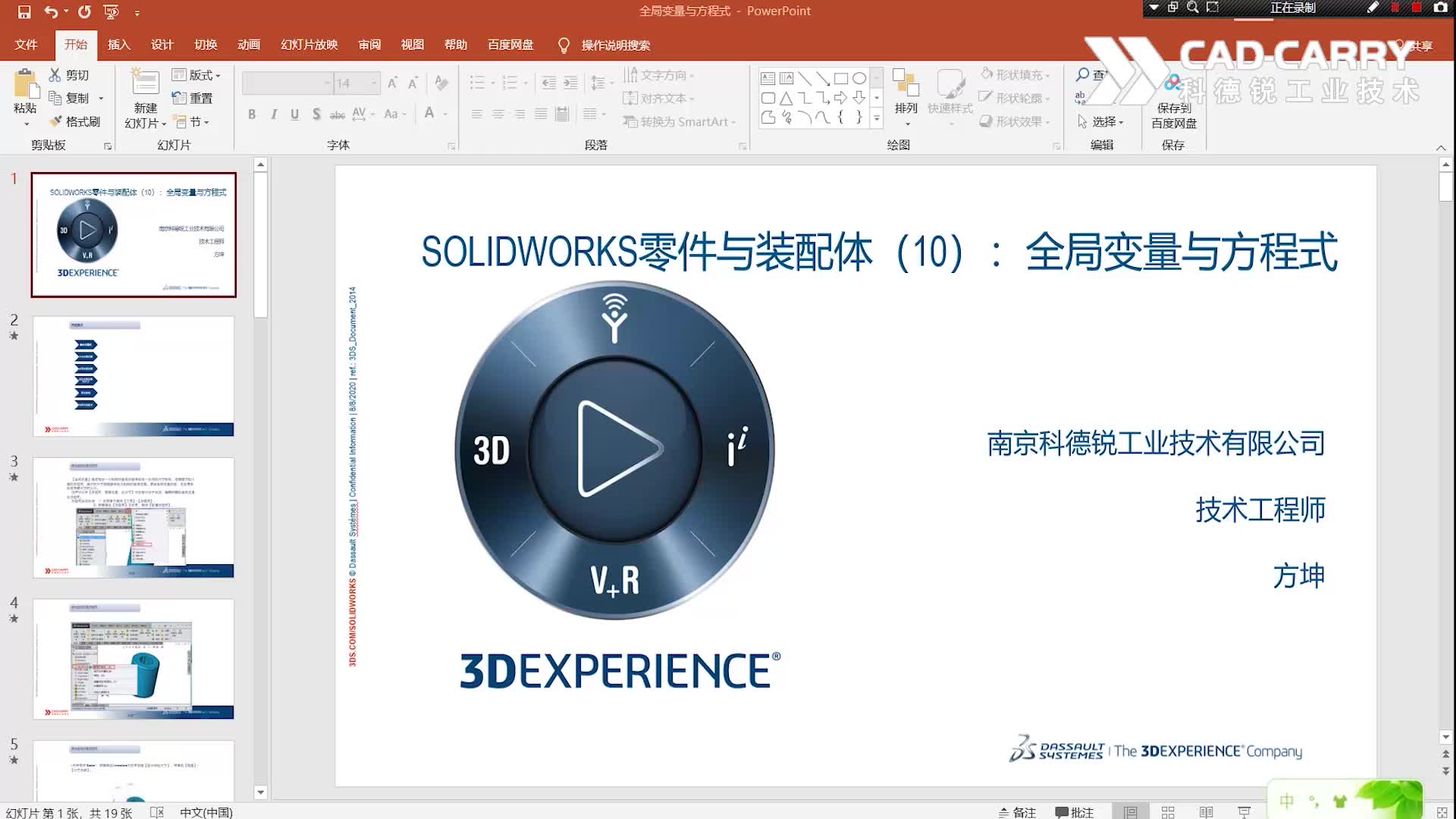Click 排列 Arrange button
Image resolution: width=1456 pixels, height=819 pixels.
pos(906,97)
